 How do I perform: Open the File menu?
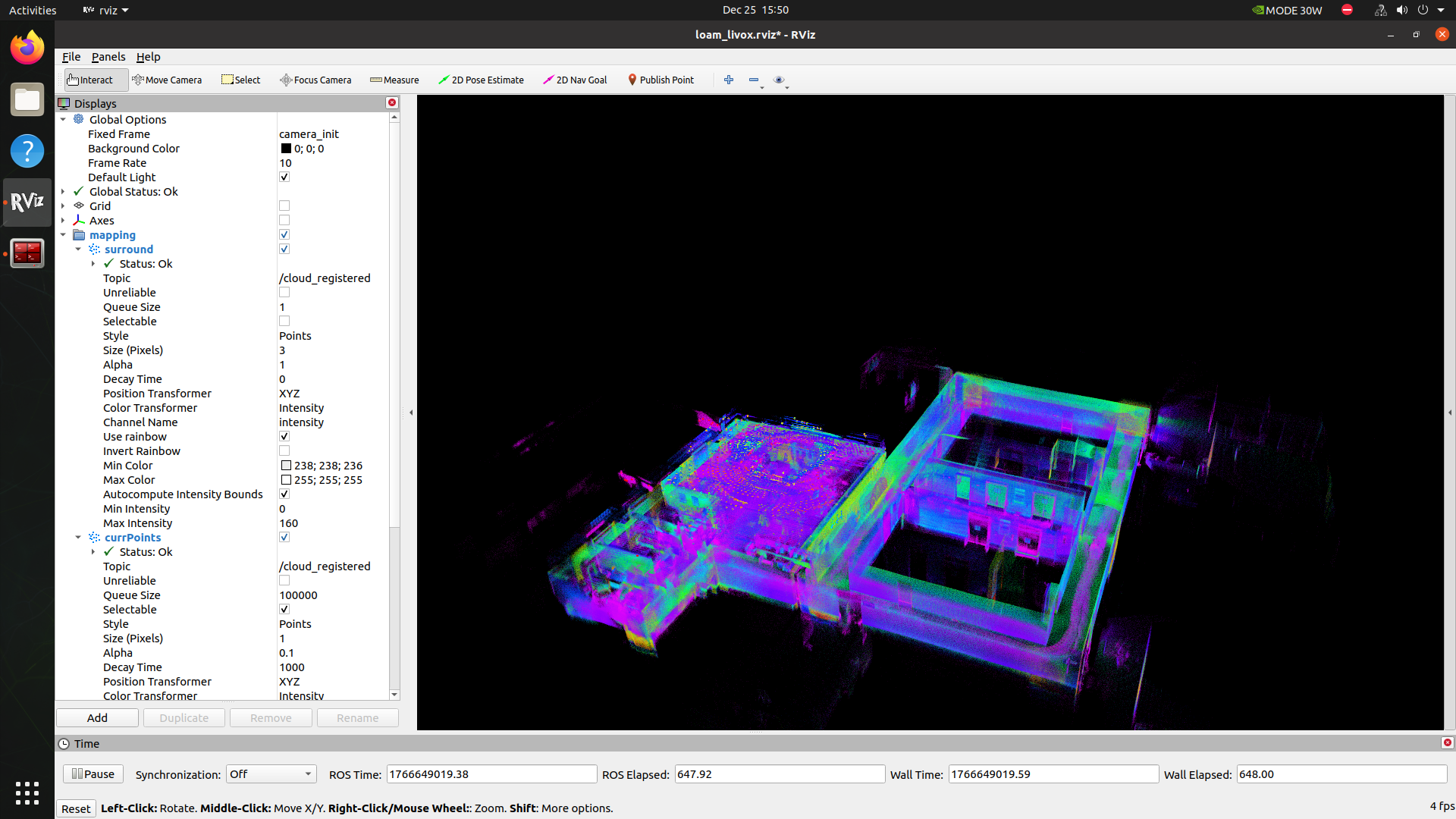point(71,57)
